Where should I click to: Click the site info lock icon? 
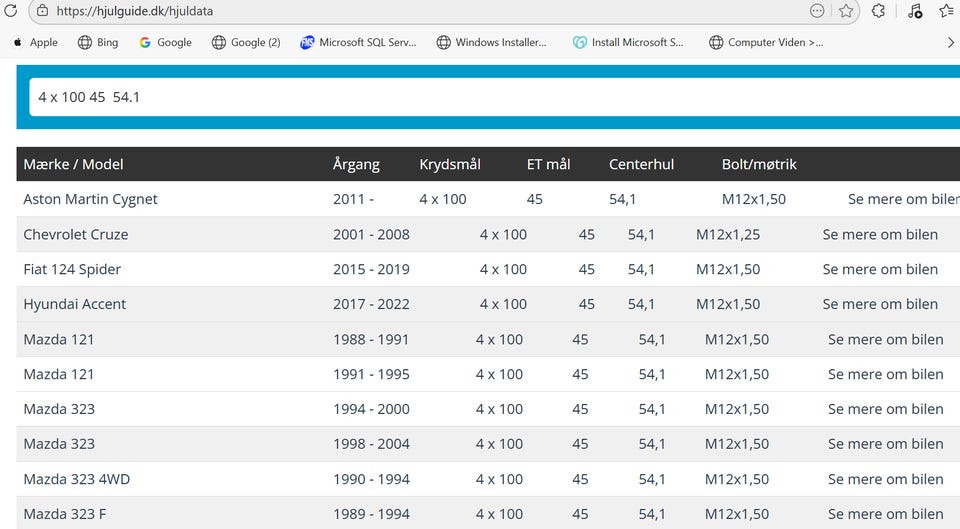[x=41, y=11]
